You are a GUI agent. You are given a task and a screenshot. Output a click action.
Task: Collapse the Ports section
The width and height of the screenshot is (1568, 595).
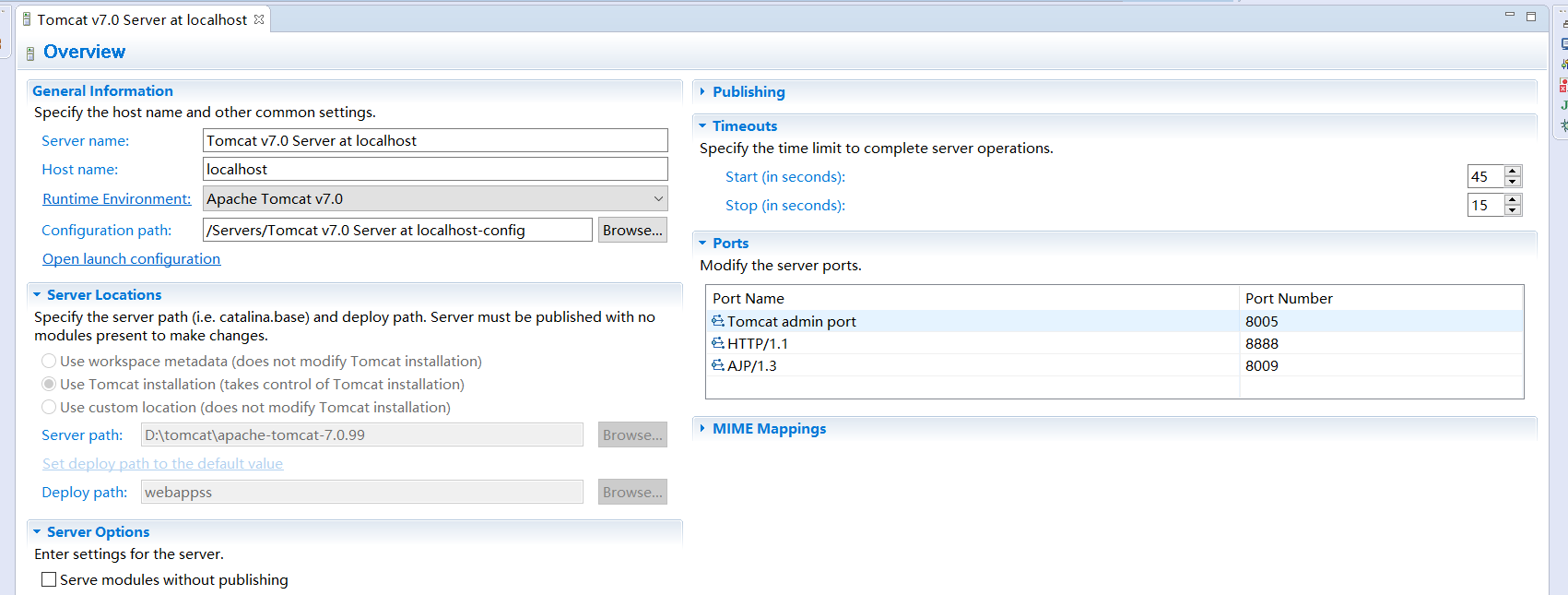pyautogui.click(x=702, y=243)
